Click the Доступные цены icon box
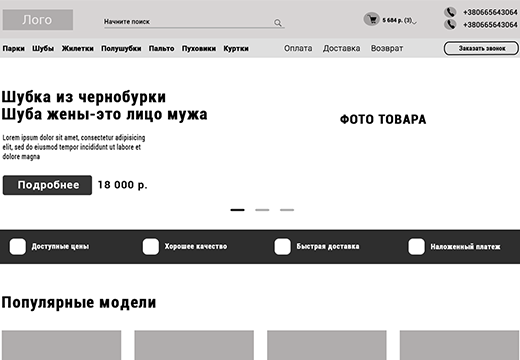Image resolution: width=520 pixels, height=360 pixels. (x=18, y=247)
